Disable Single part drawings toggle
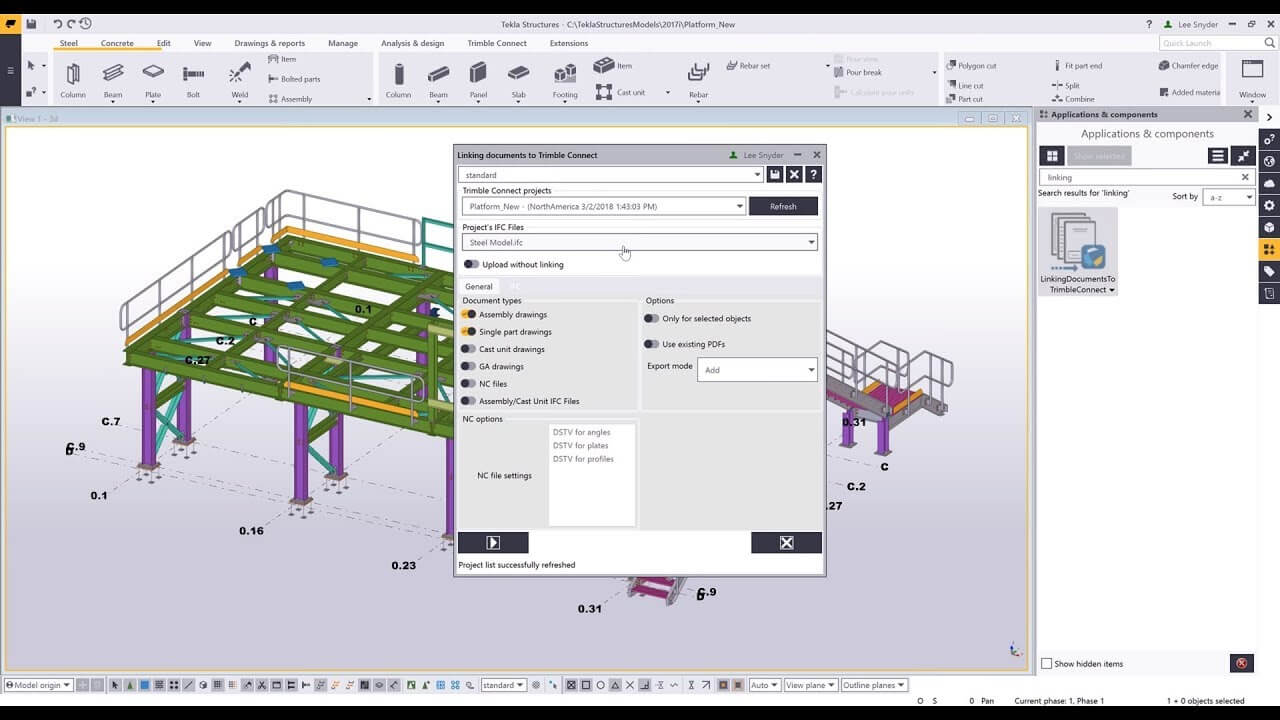The image size is (1280, 720). pyautogui.click(x=468, y=331)
